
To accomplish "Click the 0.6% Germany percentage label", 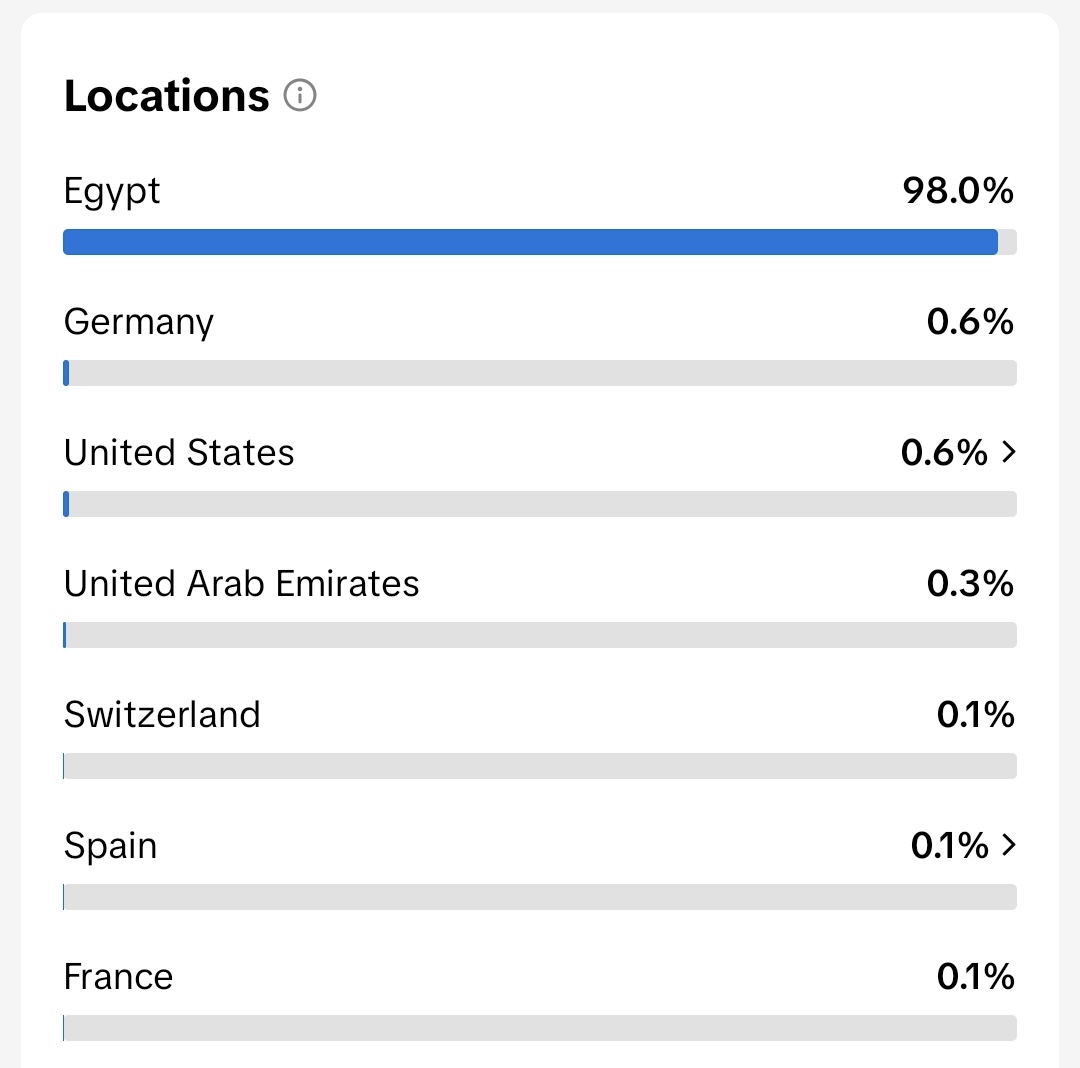I will pos(971,321).
